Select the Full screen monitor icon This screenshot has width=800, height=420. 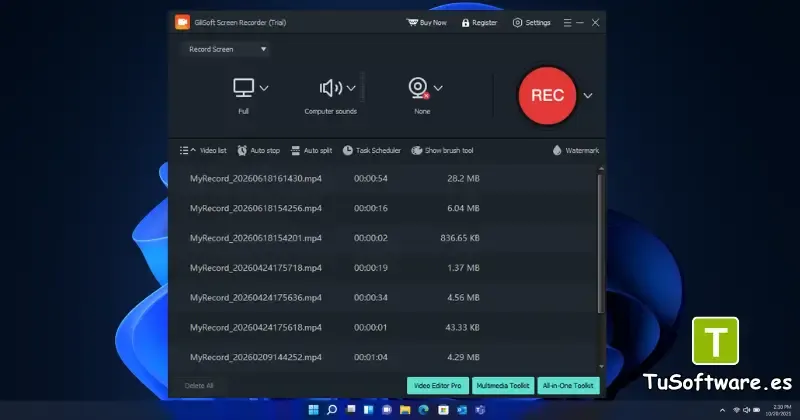coord(243,88)
